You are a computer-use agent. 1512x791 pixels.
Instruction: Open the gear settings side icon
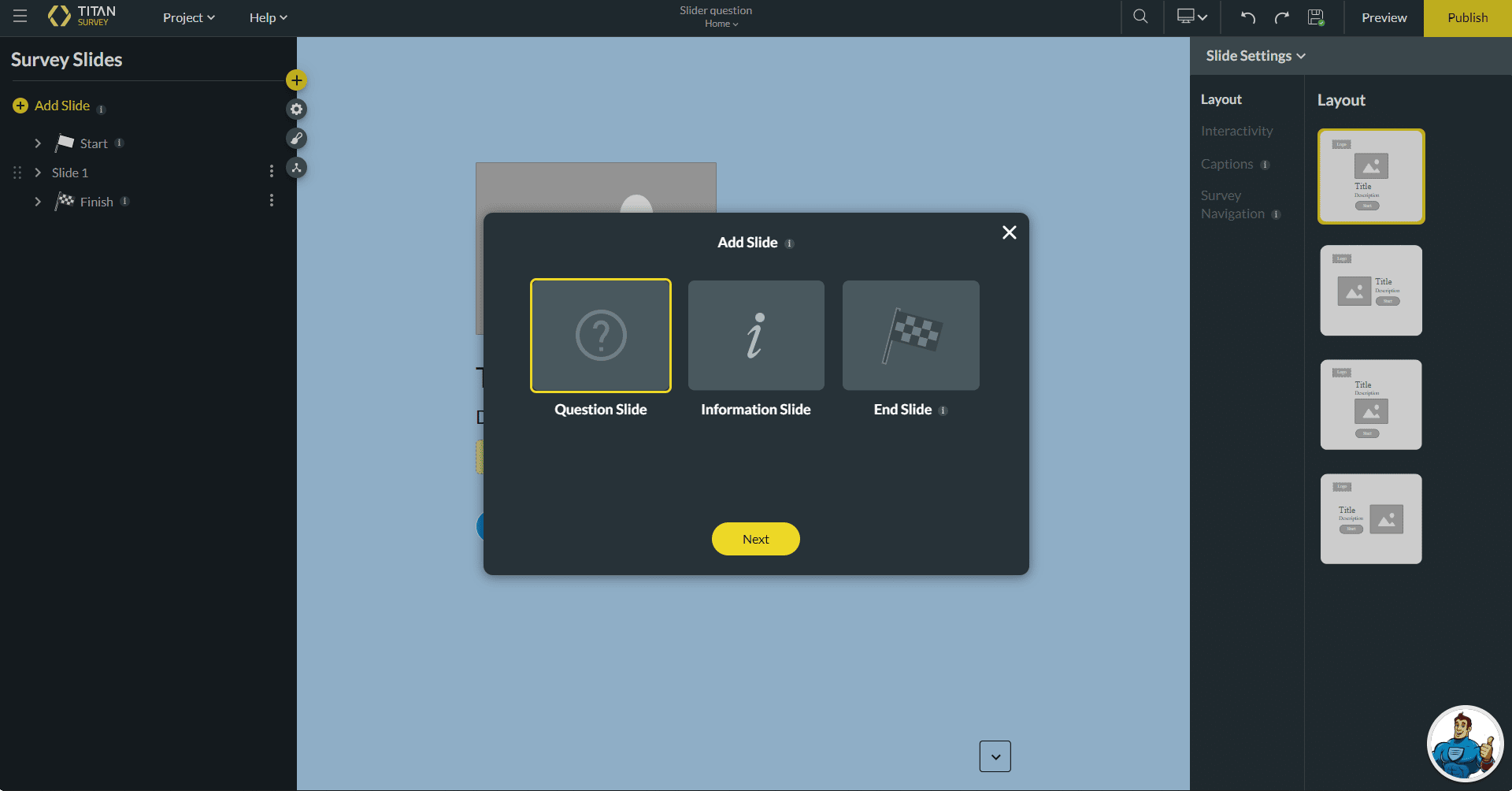(296, 110)
